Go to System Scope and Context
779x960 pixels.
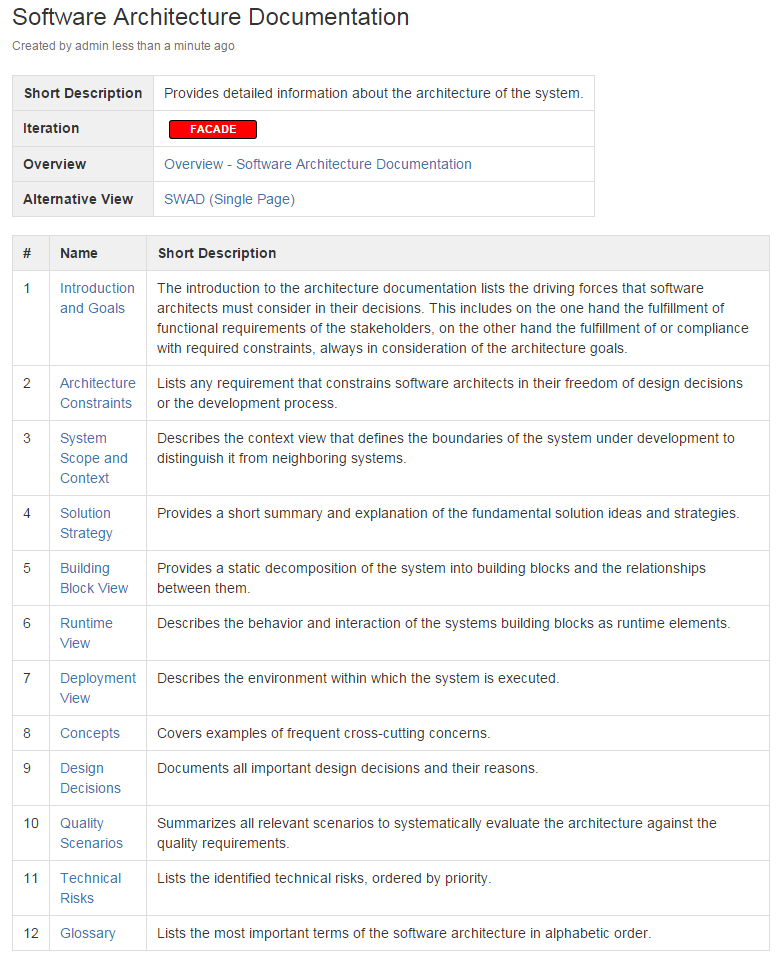coord(93,458)
